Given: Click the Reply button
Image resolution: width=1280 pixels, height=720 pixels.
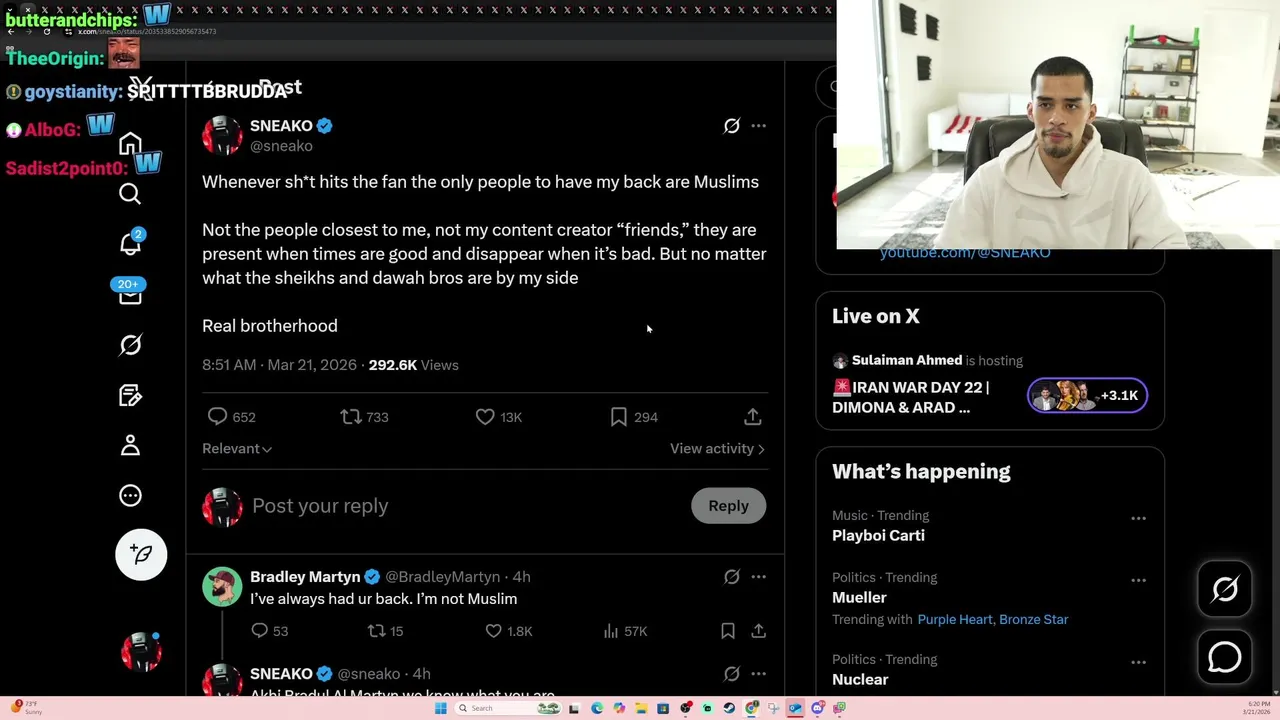Looking at the screenshot, I should tap(728, 506).
